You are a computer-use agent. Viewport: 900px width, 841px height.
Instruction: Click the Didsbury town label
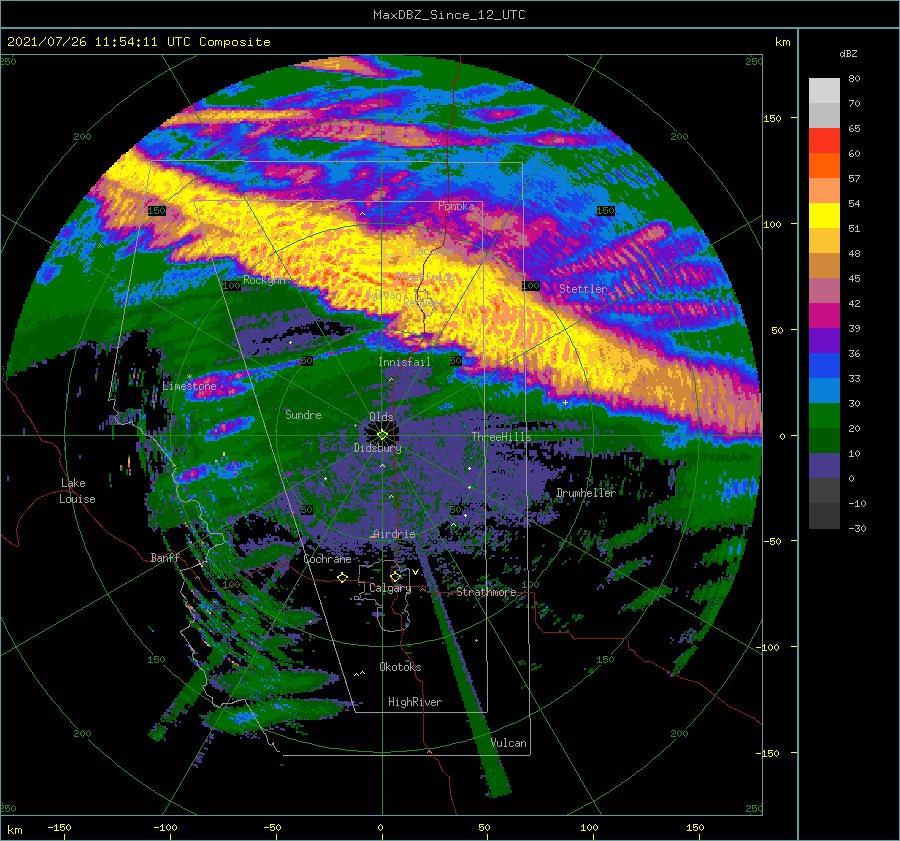click(x=378, y=448)
